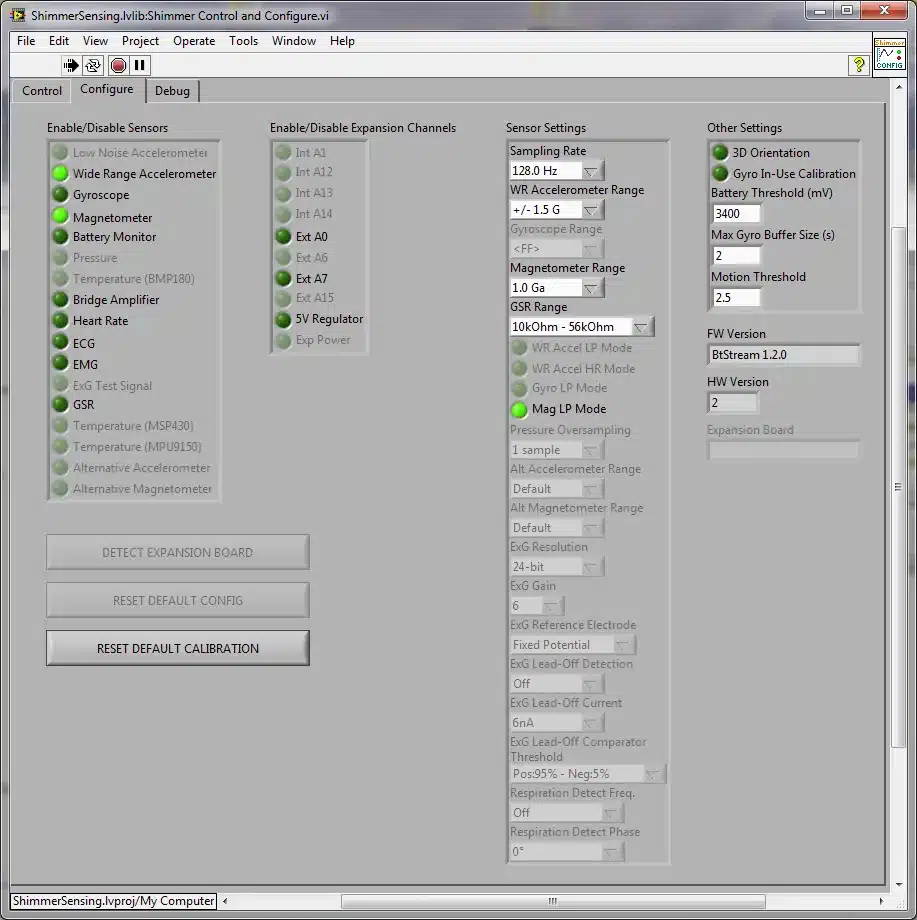Click the Battery Threshold input field
This screenshot has height=920, width=917.
click(x=736, y=214)
